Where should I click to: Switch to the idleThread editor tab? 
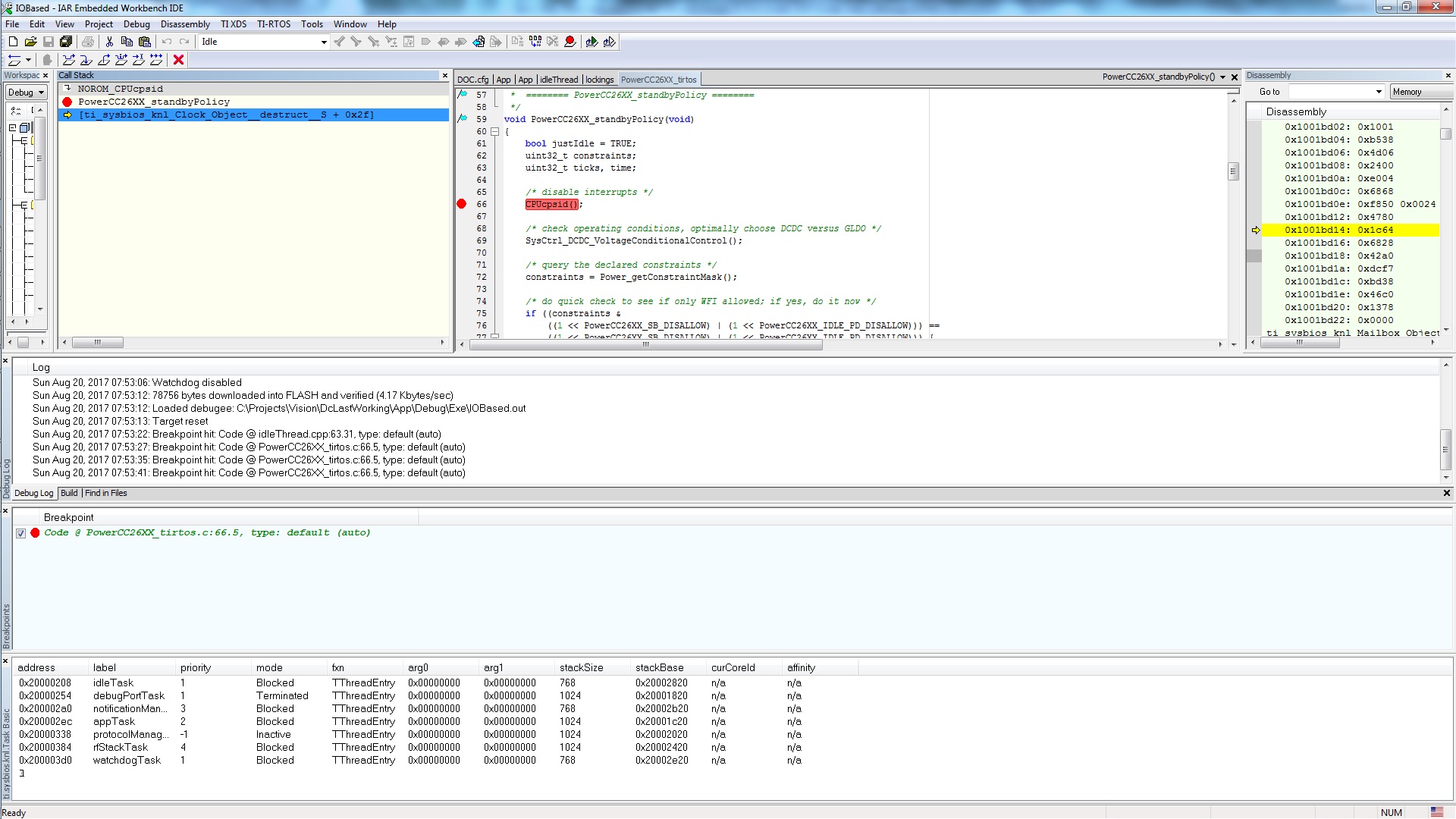558,80
